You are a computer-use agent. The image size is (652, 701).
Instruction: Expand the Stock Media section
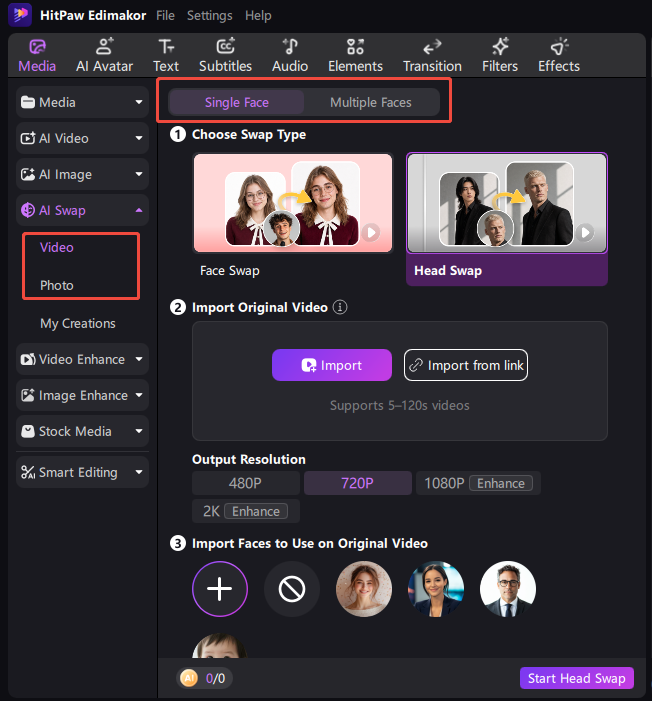82,431
